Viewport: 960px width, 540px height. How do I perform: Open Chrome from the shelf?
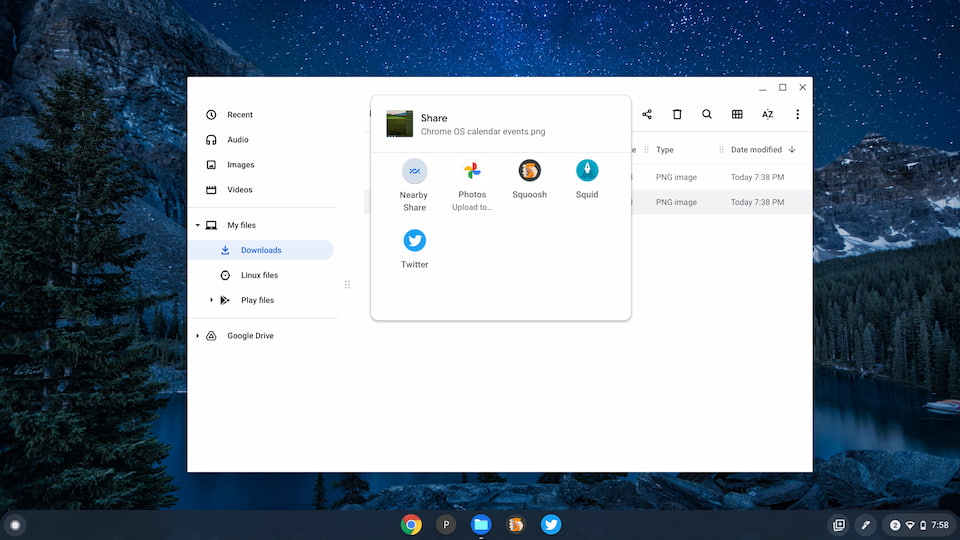pyautogui.click(x=411, y=525)
